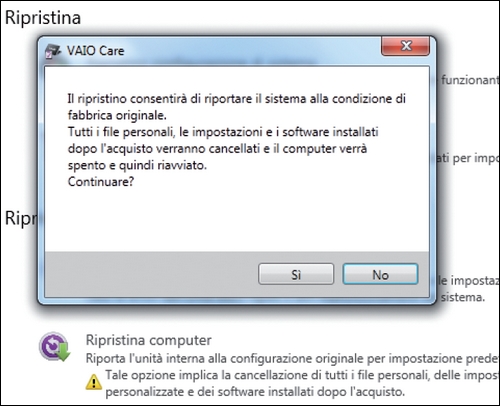Screen dimensions: 500x406
Task: Click the partially hidden 'Ripr' heading
Action: 21,219
